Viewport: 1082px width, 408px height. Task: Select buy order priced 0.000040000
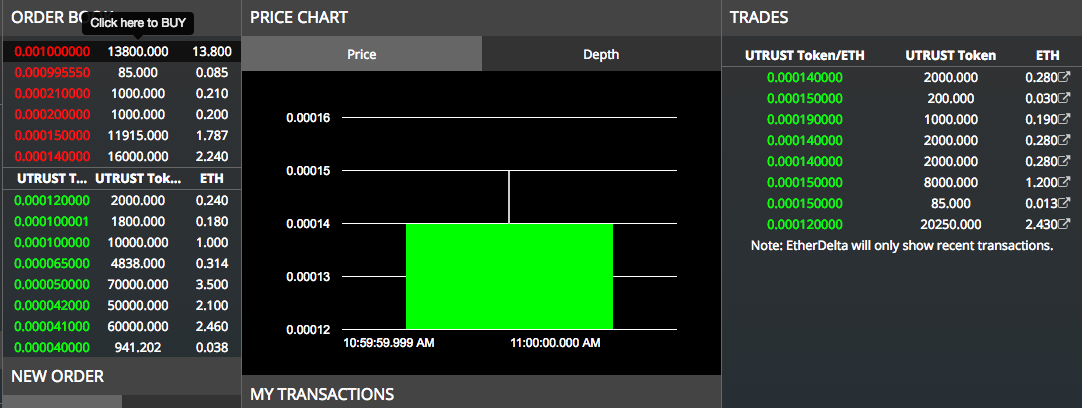(x=122, y=347)
